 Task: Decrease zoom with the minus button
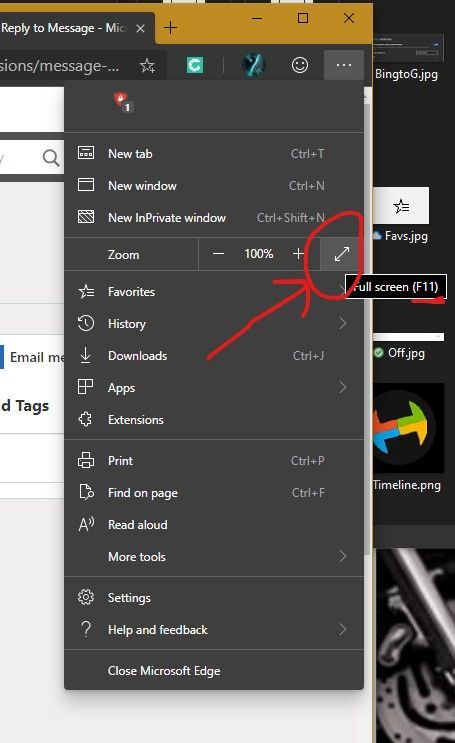coord(218,254)
